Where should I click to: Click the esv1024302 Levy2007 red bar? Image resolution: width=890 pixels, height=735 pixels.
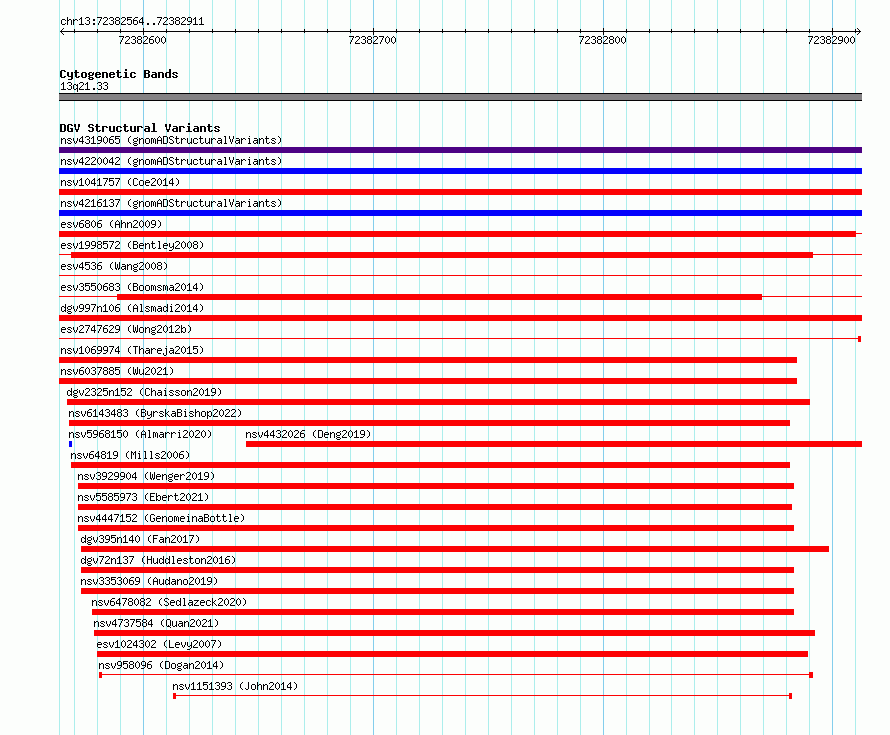point(452,654)
